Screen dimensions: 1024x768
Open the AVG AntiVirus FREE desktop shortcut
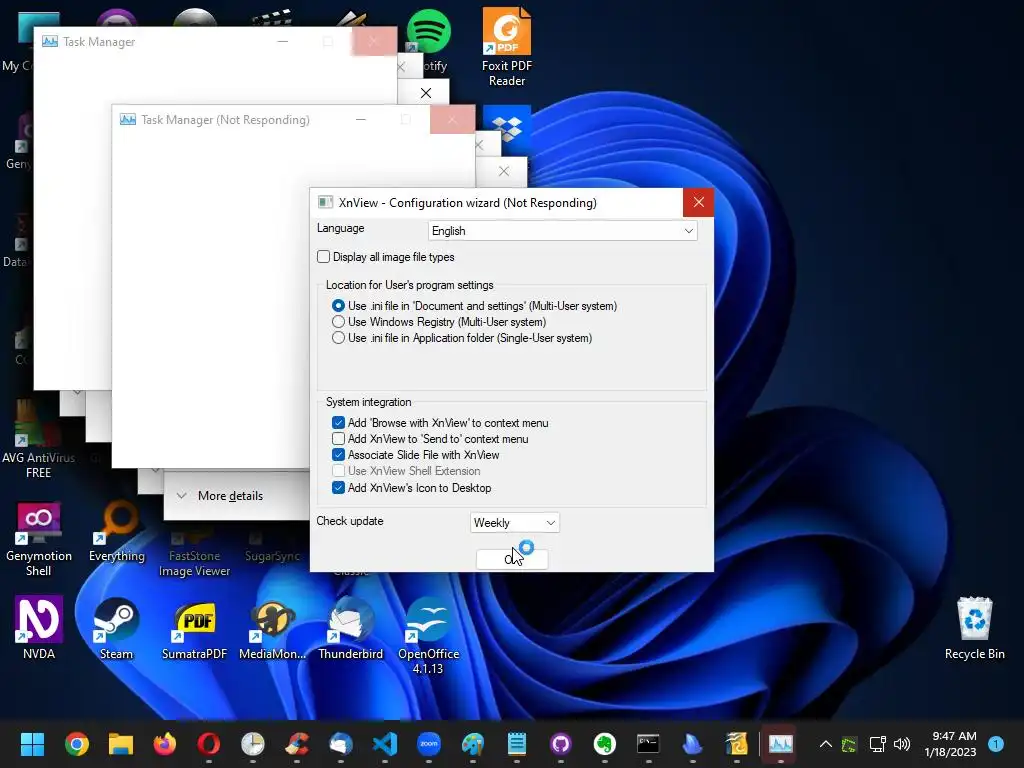(39, 439)
